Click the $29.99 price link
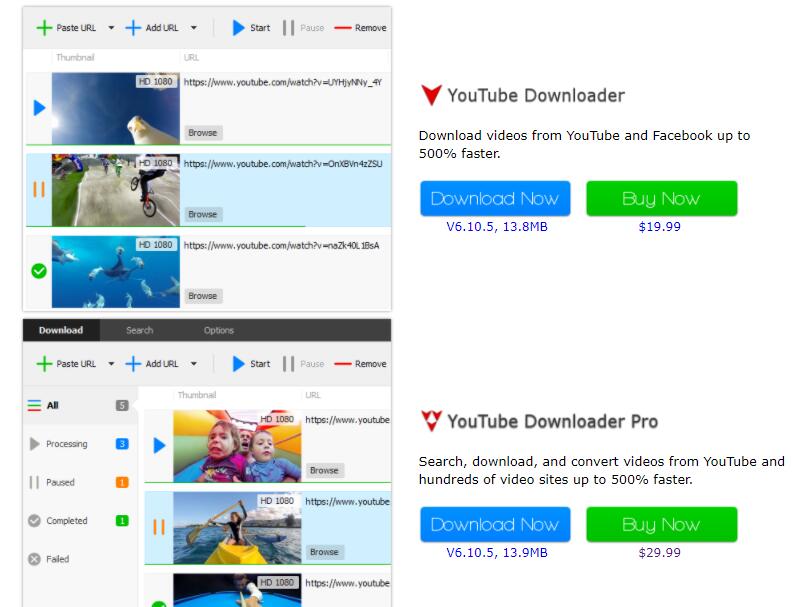Viewport: 792px width, 607px height. click(660, 552)
